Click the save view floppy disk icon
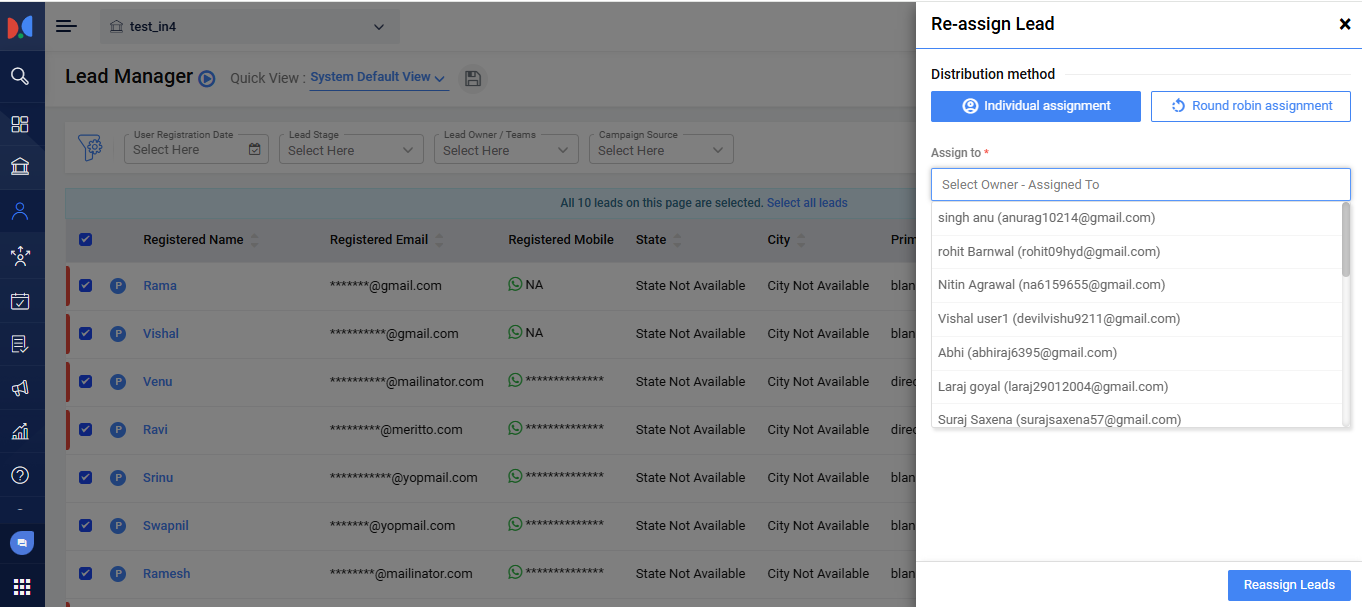This screenshot has width=1362, height=607. click(474, 78)
